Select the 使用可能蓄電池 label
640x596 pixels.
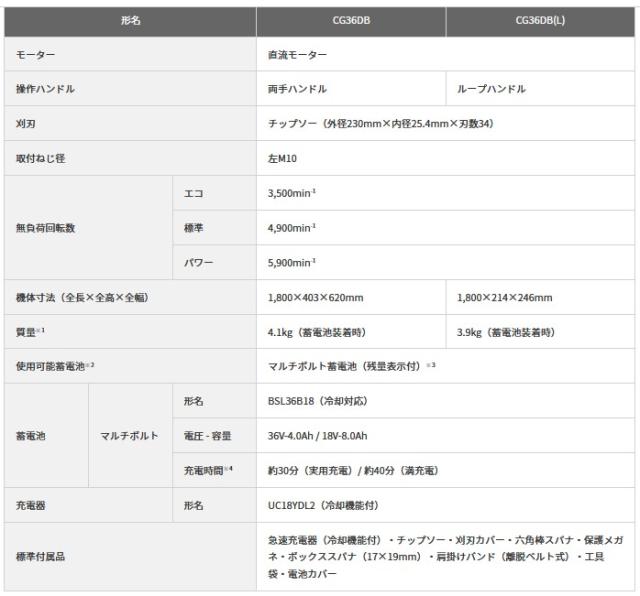(55, 366)
